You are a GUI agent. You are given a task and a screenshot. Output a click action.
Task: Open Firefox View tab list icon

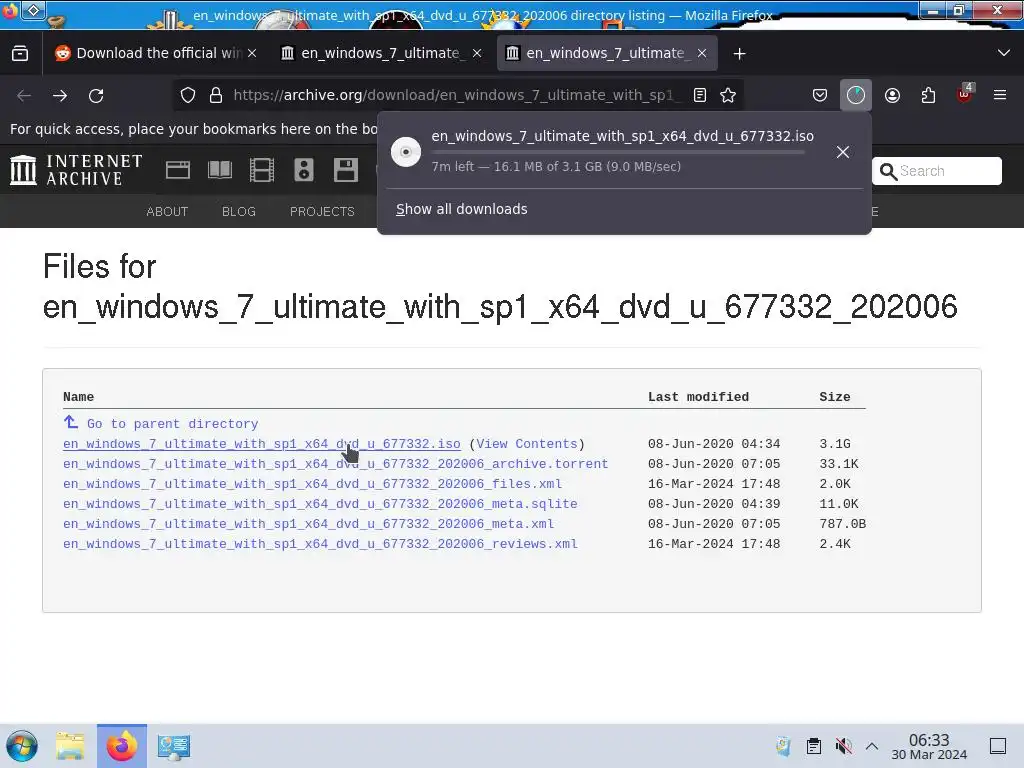[20, 54]
